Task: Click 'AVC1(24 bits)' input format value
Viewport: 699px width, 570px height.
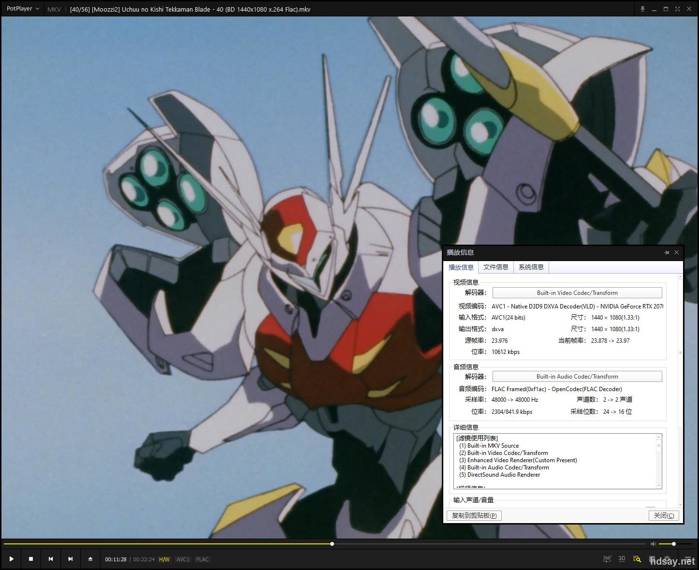Action: (508, 318)
